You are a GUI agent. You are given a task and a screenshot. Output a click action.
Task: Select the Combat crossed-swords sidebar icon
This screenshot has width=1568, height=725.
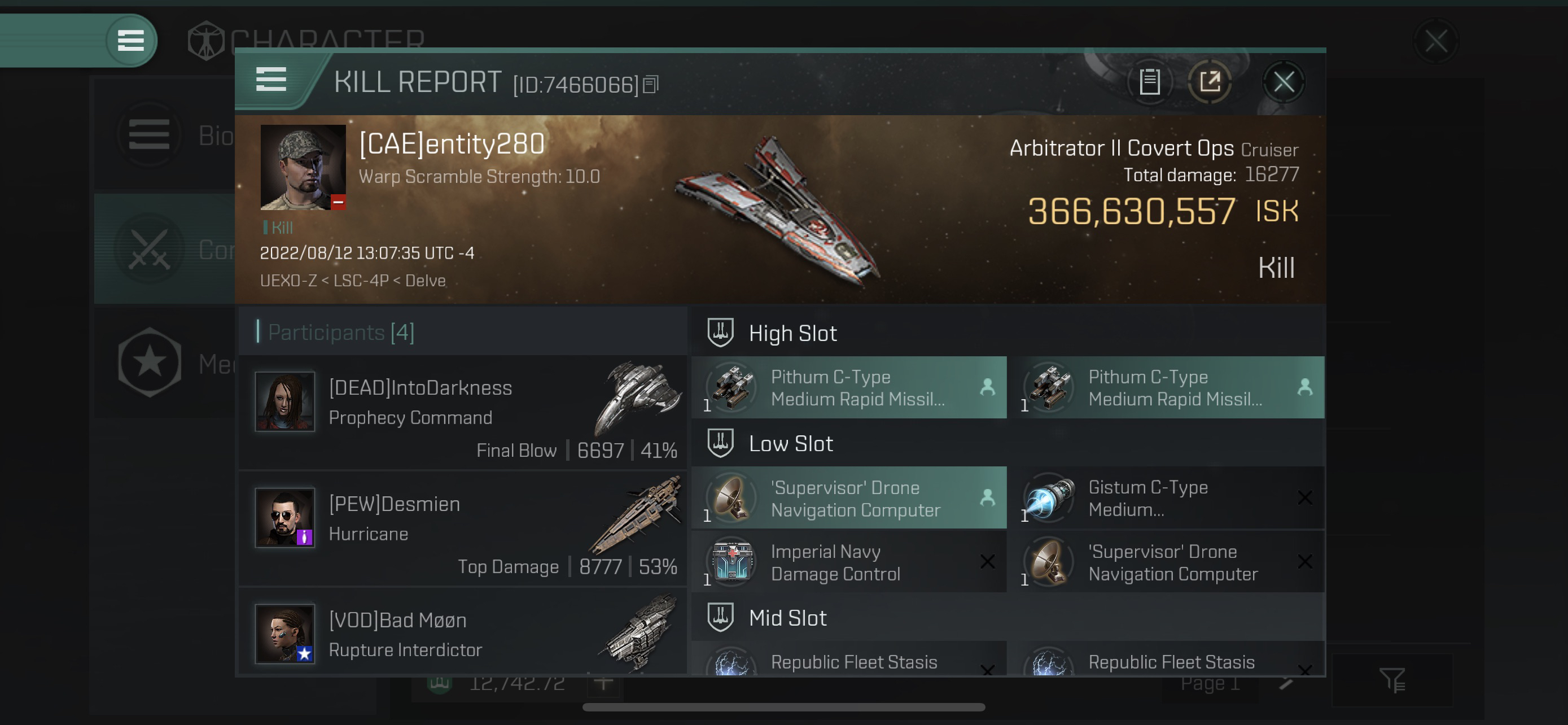click(149, 250)
